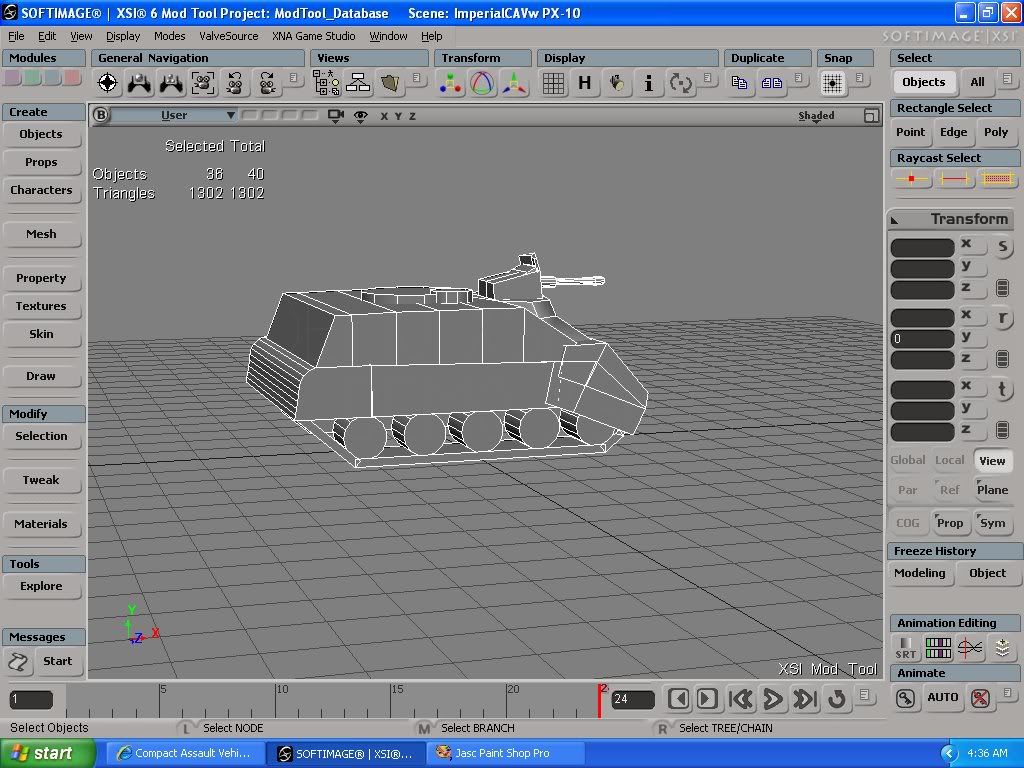Click the H hide icon in Display
This screenshot has width=1024, height=768.
pos(584,83)
